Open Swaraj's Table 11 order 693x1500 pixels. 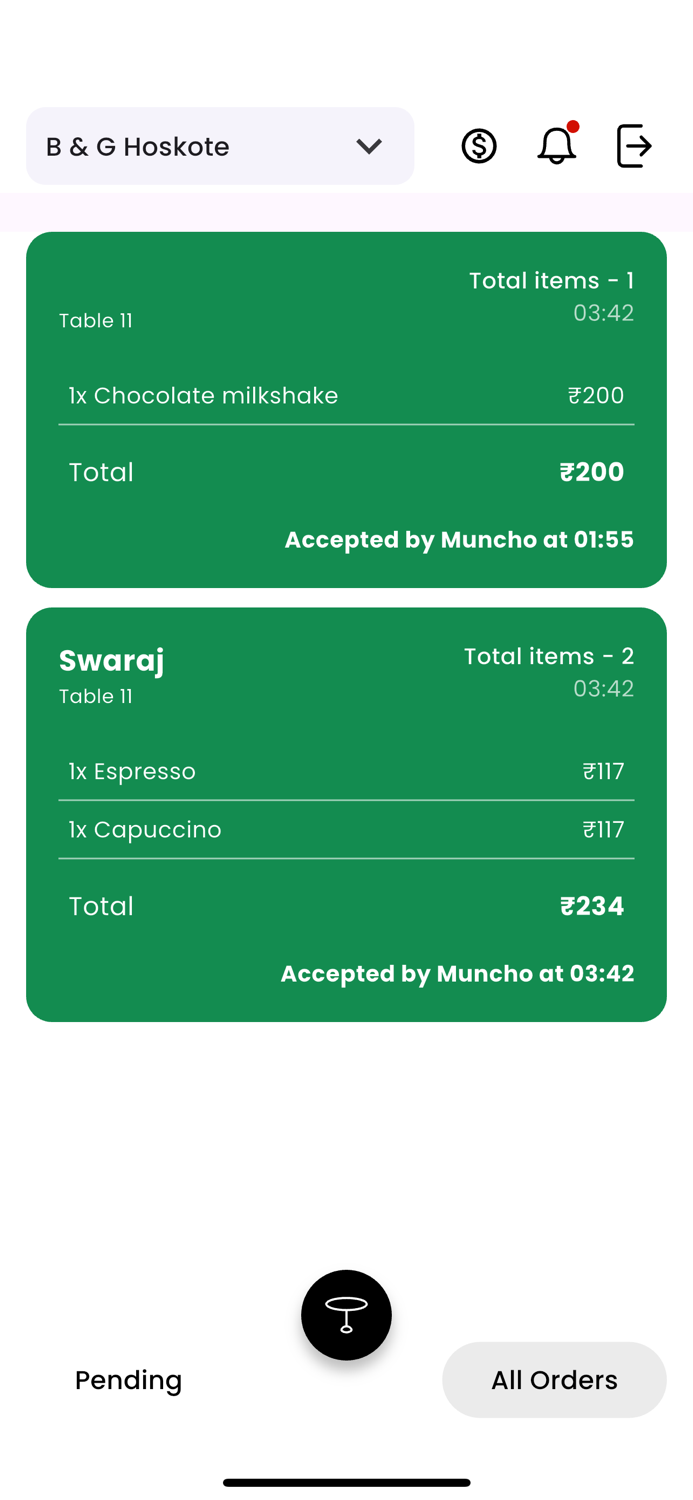pyautogui.click(x=346, y=814)
